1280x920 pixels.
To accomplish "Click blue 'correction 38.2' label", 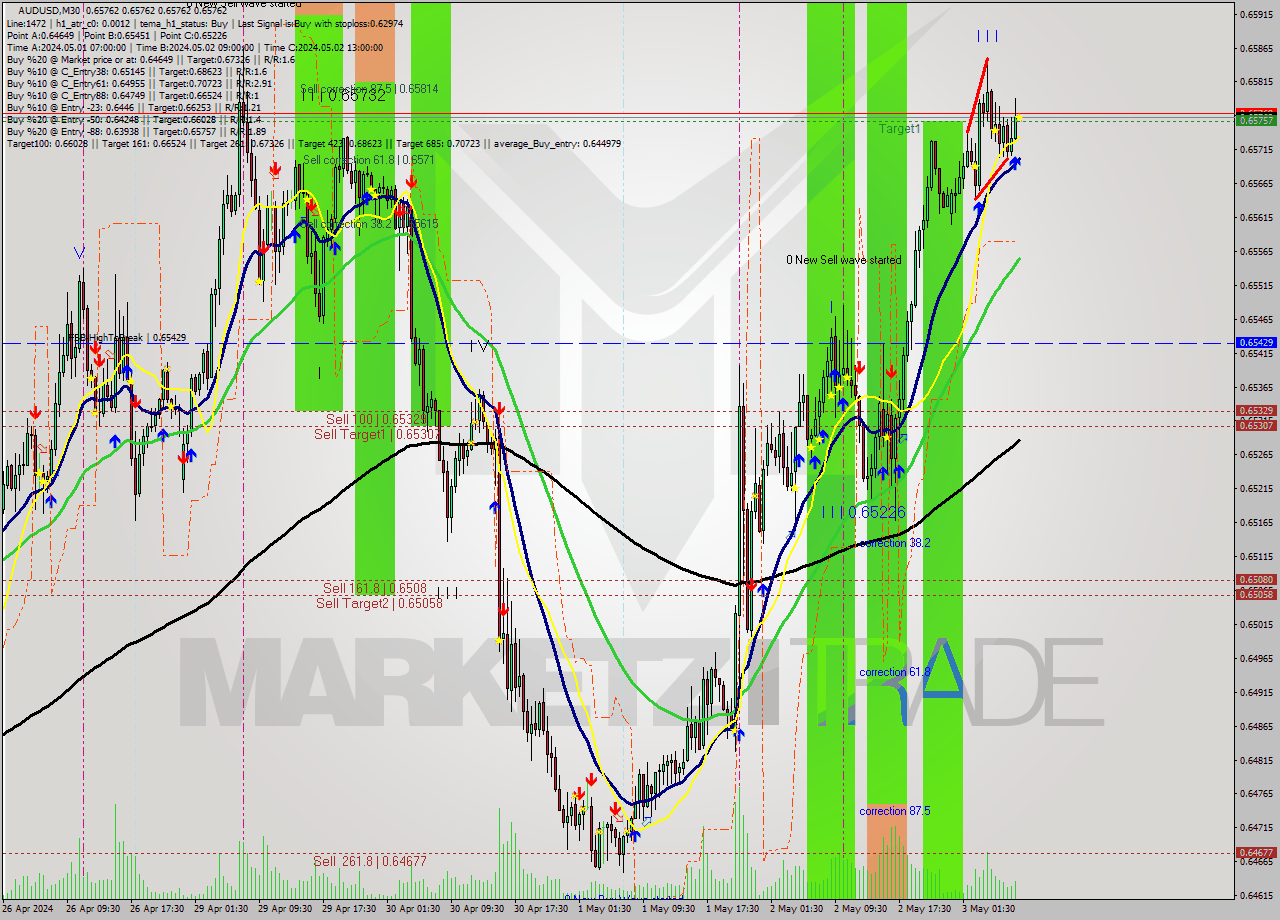I will 895,543.
